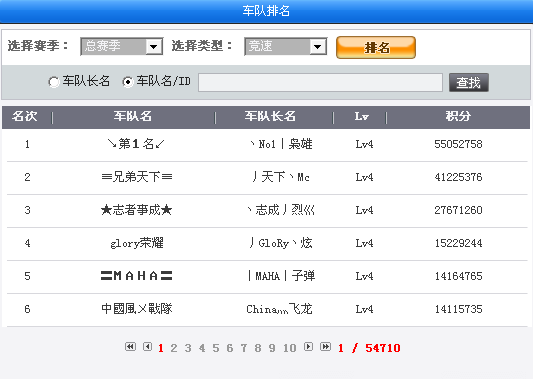The image size is (533, 379).
Task: Click Lv4 in the rank 1 row
Action: pos(364,144)
